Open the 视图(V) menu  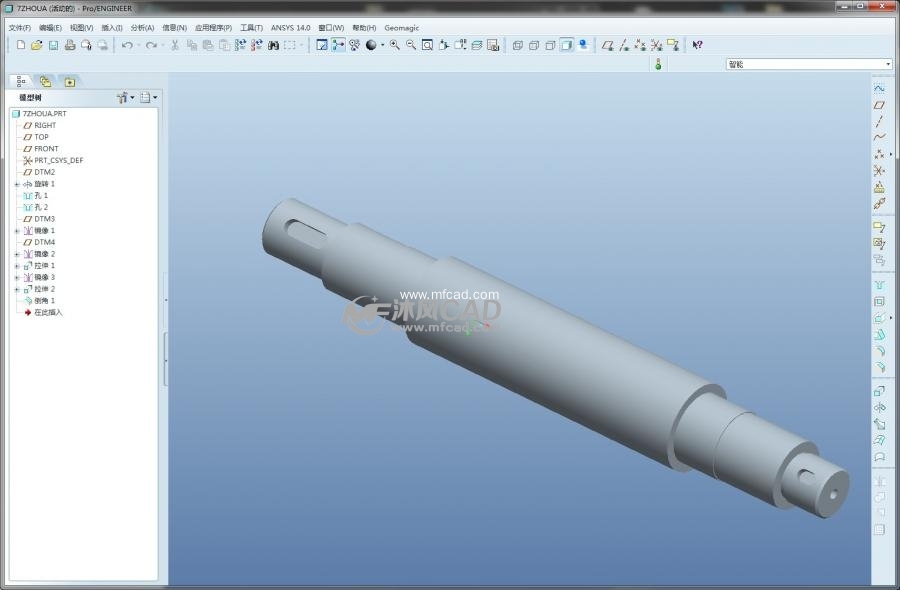[x=82, y=28]
